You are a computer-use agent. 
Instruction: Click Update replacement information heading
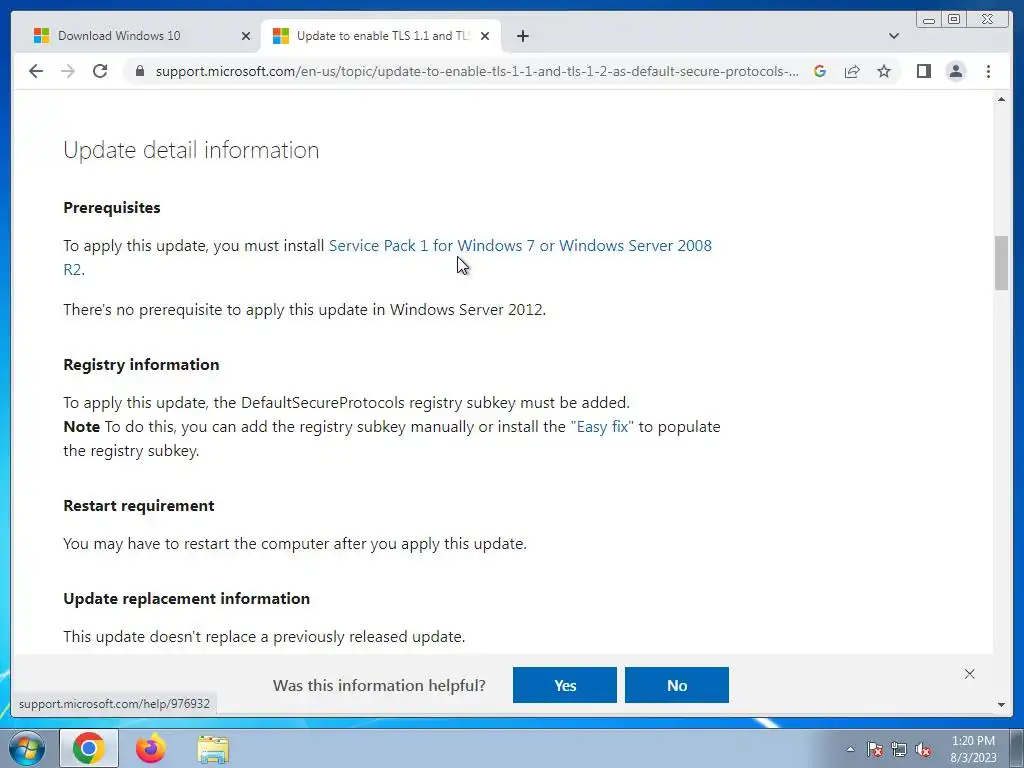[x=187, y=598]
